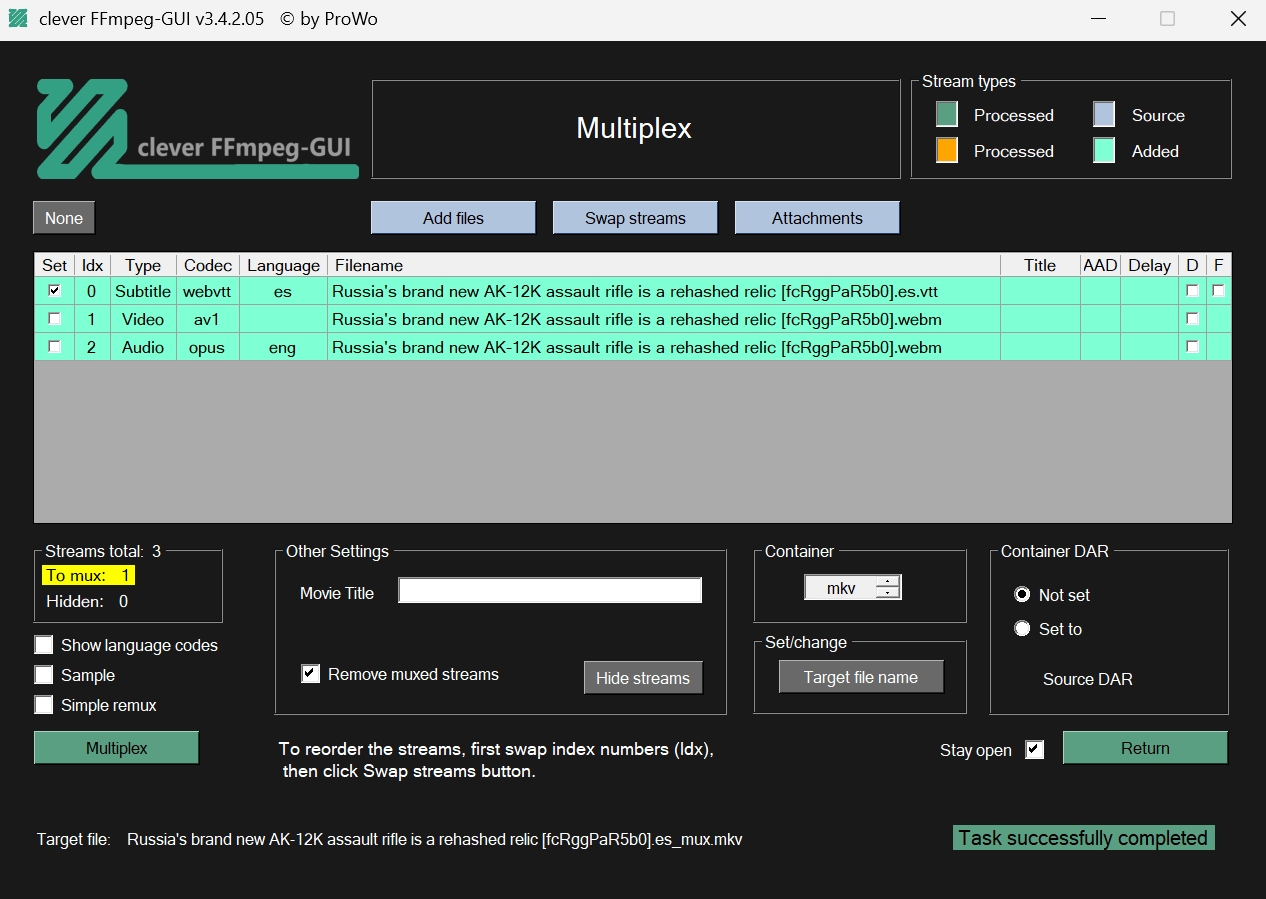Click the Title column header
The width and height of the screenshot is (1266, 899).
tap(1040, 265)
